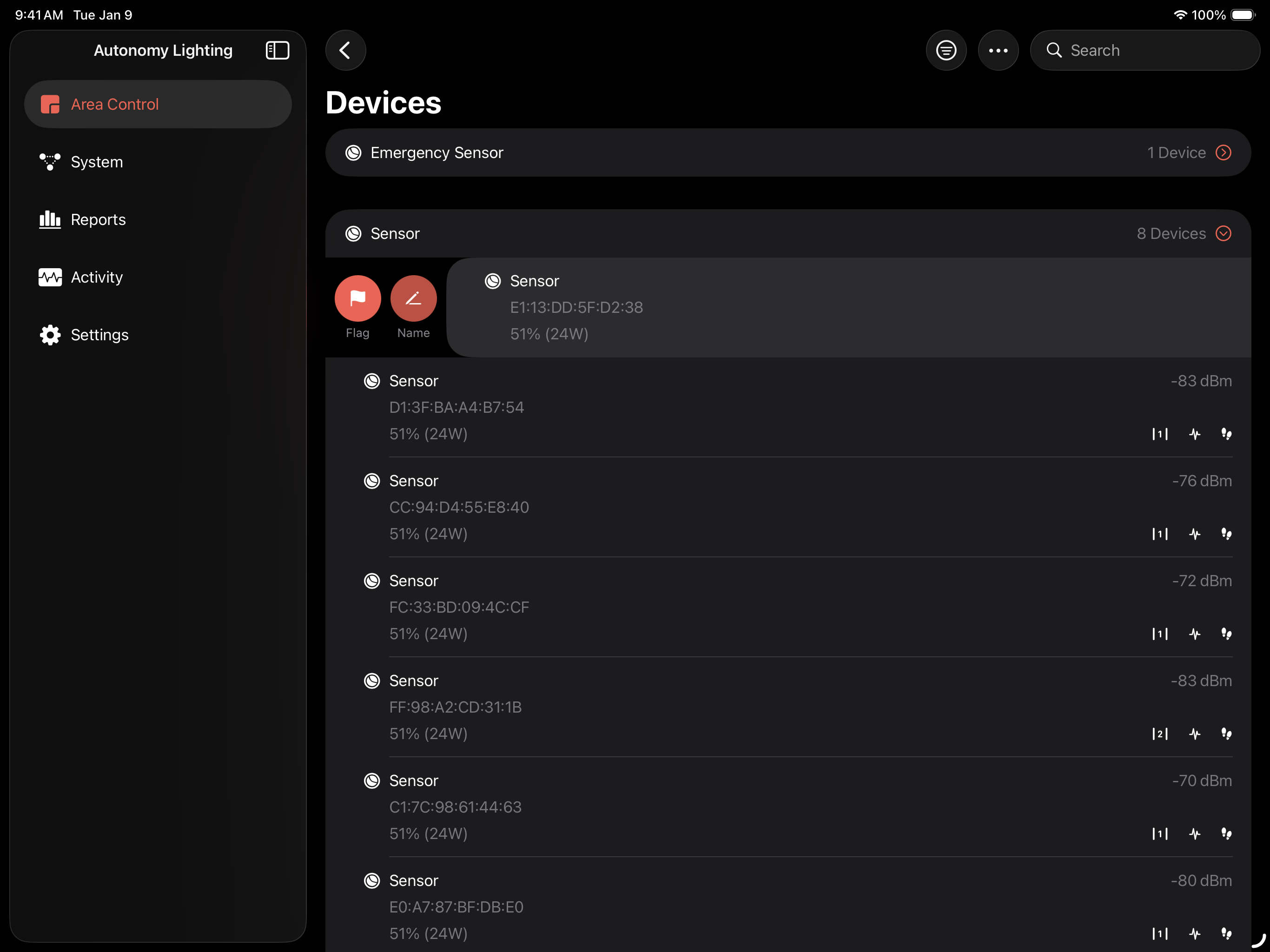Click footsteps icon for FF:98:A2:CD:31:1B
Viewport: 1270px width, 952px height.
[1226, 734]
